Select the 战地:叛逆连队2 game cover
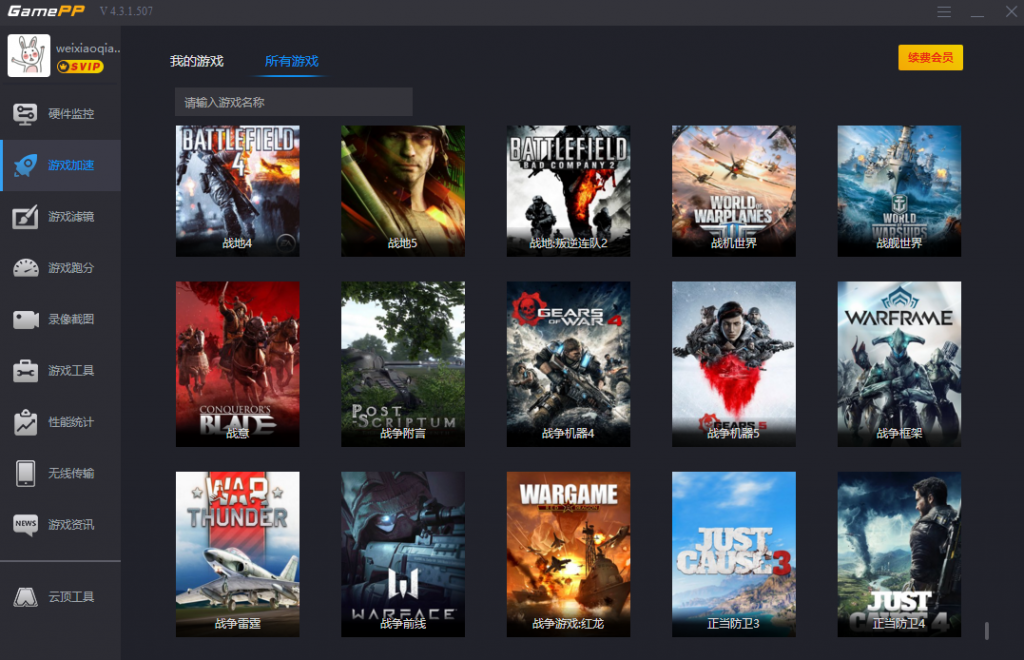Screen dimensions: 1024x660 (x=568, y=191)
